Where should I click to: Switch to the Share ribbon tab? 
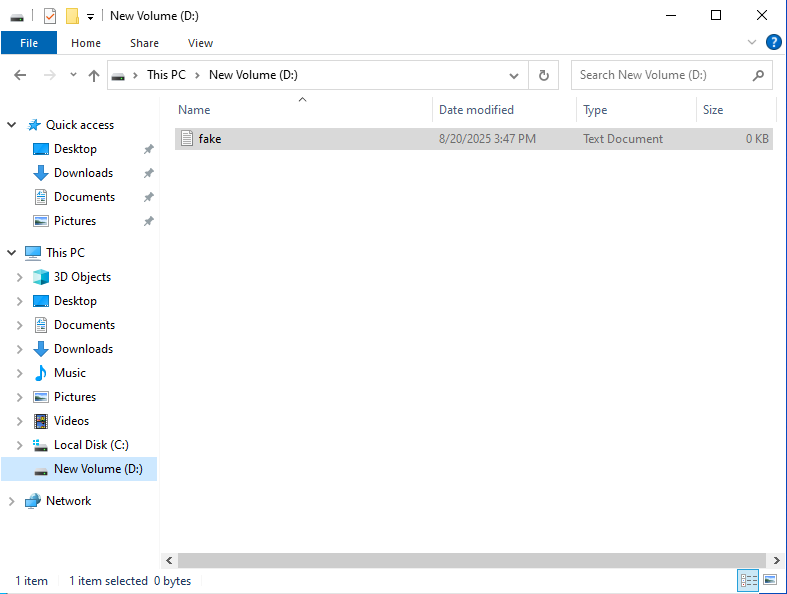tap(144, 43)
